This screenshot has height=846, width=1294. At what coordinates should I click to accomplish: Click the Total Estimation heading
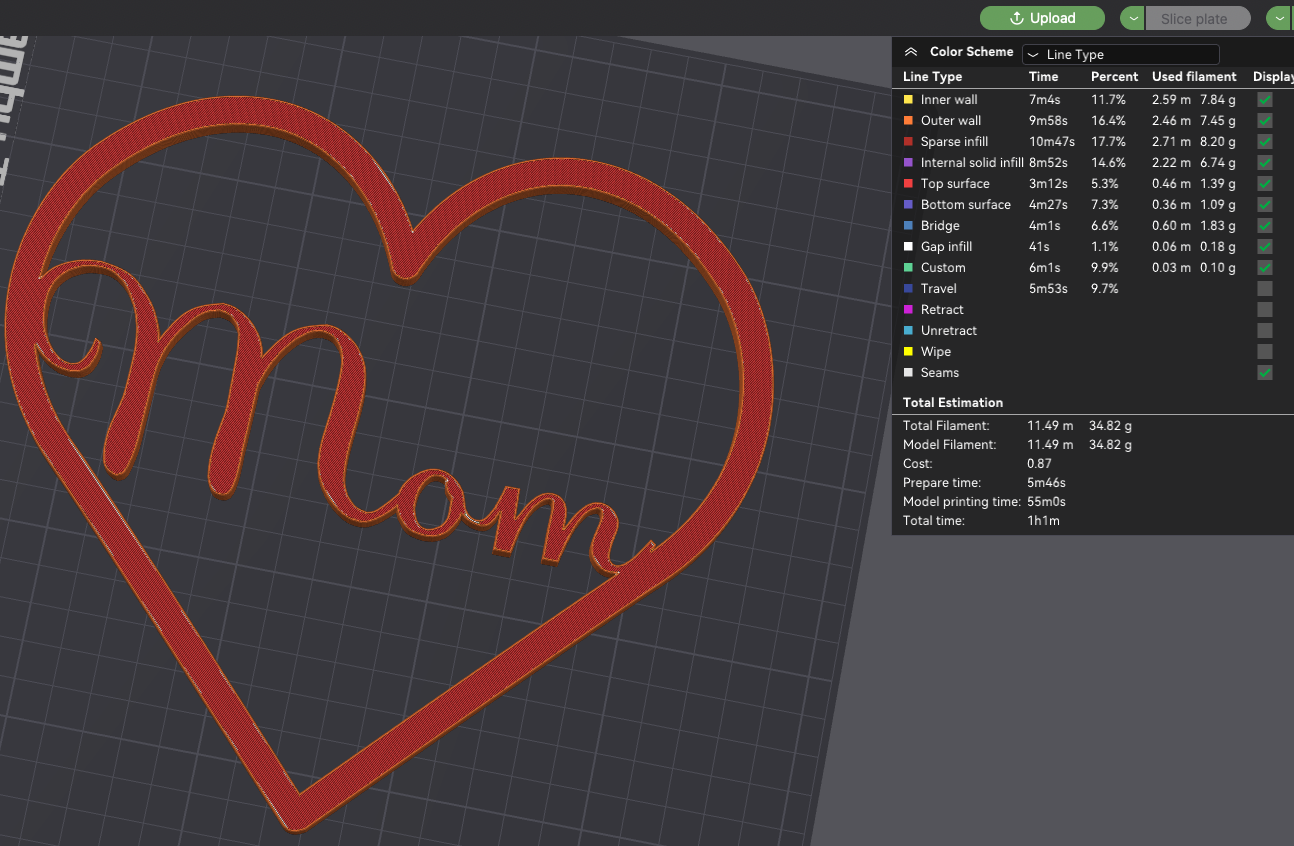pos(952,403)
